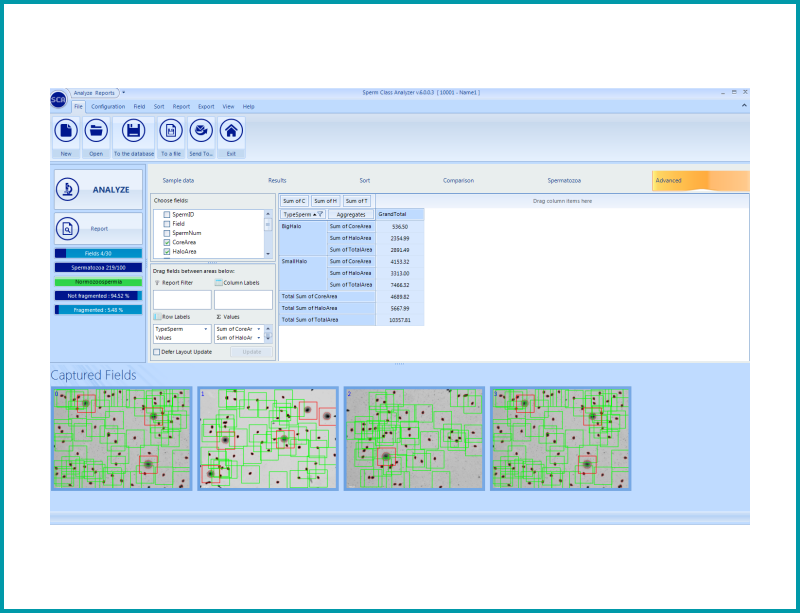Open the Field ribbon tab
The height and width of the screenshot is (613, 800).
tap(139, 107)
